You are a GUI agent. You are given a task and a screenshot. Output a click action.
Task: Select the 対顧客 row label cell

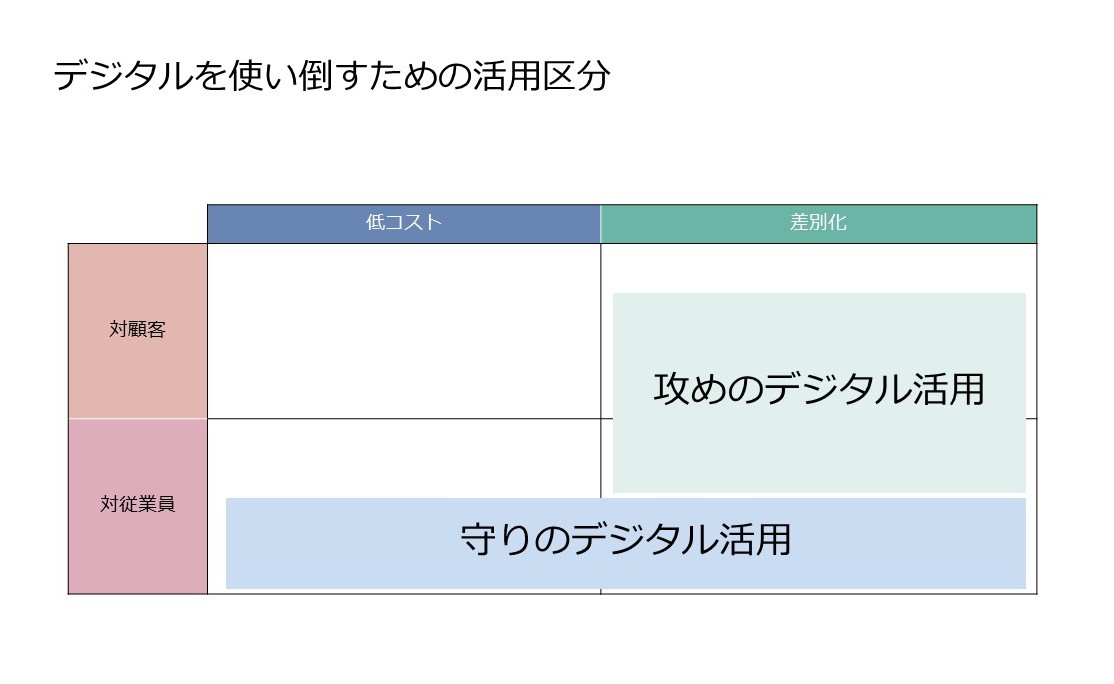tap(138, 331)
